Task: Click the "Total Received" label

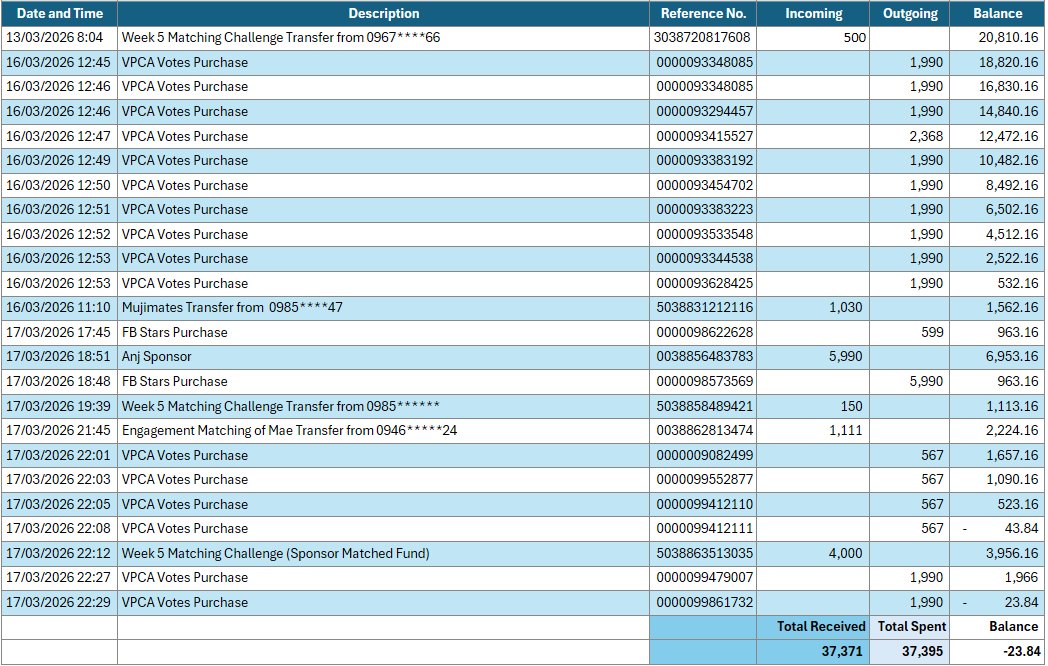Action: (821, 627)
